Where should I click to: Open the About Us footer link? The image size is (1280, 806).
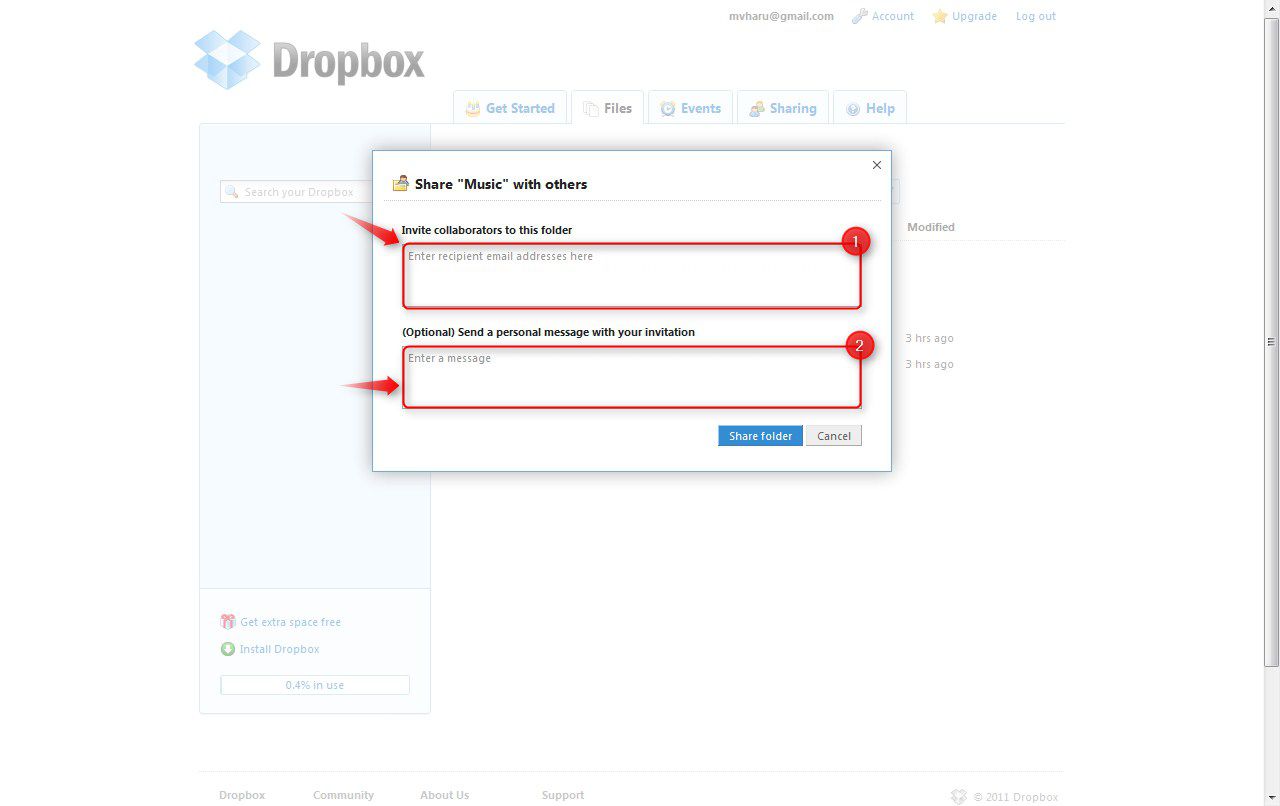(x=444, y=795)
